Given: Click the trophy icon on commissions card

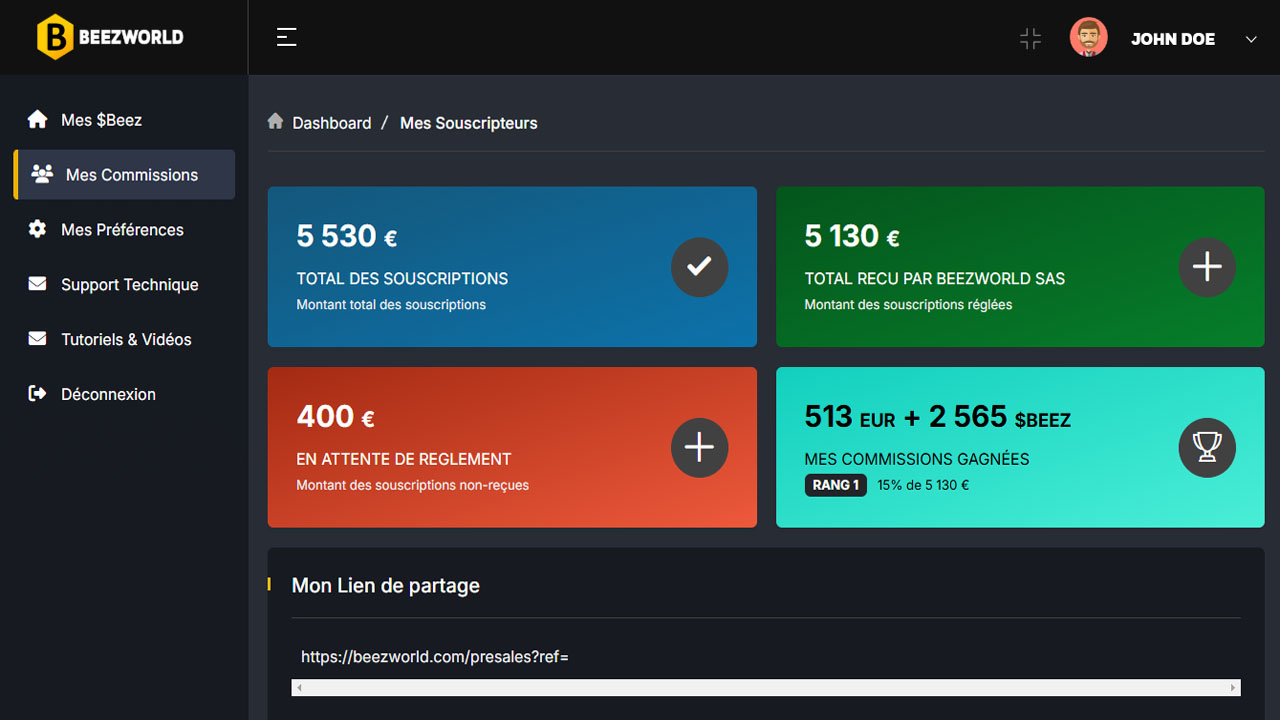Looking at the screenshot, I should coord(1207,448).
